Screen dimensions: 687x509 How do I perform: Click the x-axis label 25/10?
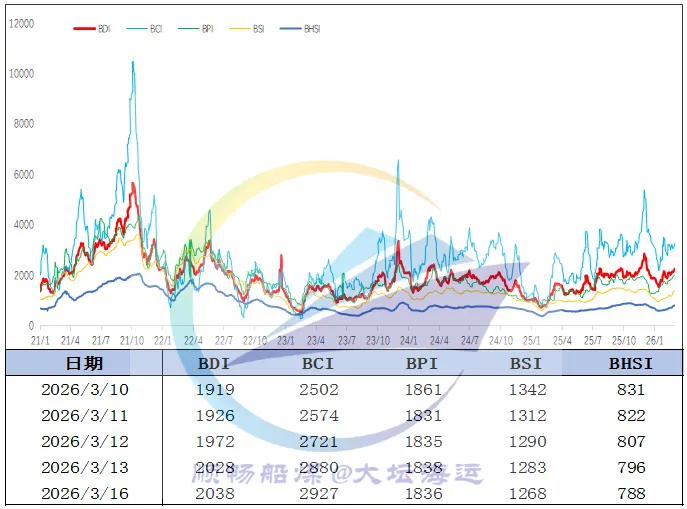(x=624, y=340)
